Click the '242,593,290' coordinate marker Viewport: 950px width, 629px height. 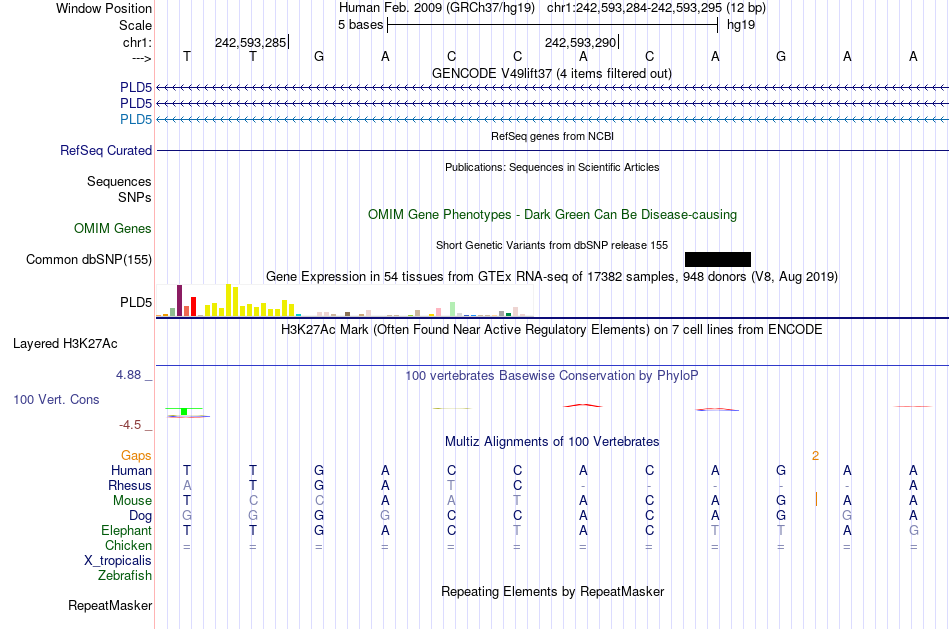click(x=580, y=42)
